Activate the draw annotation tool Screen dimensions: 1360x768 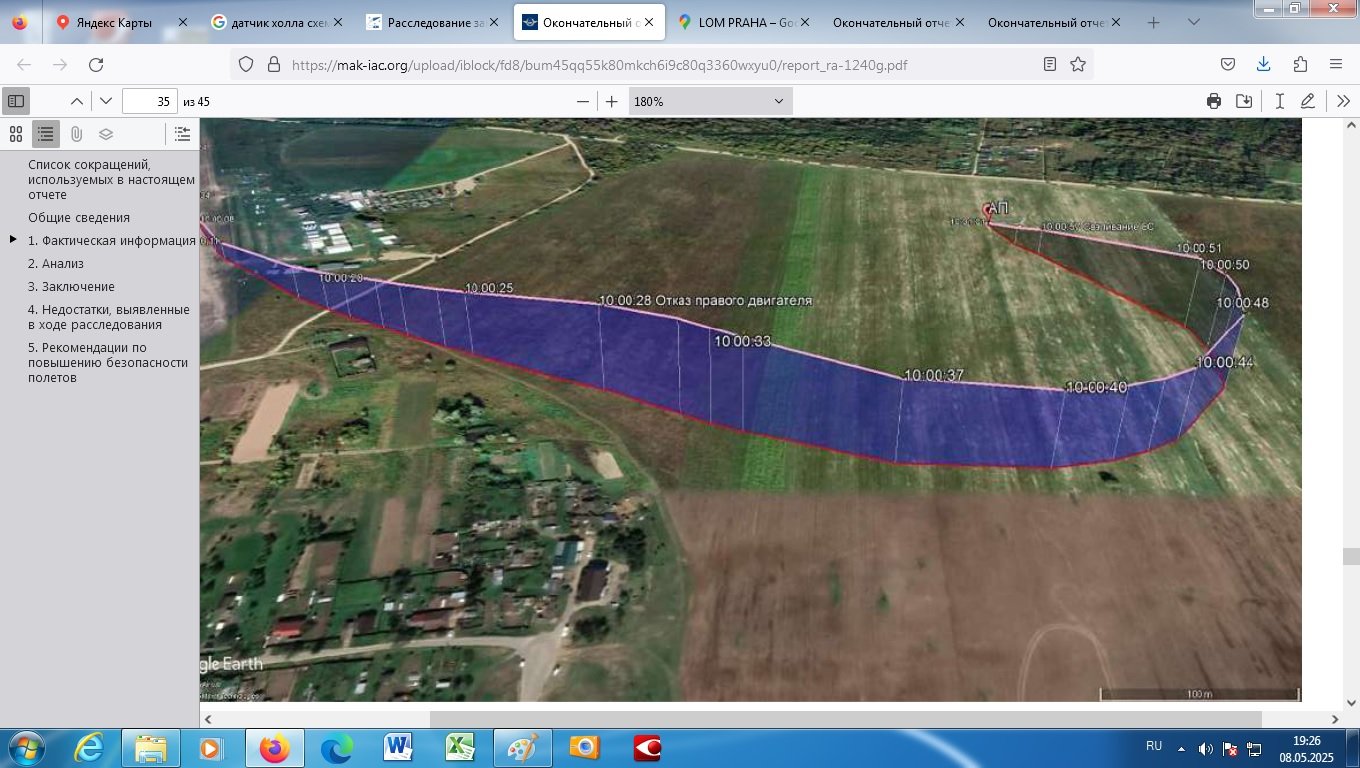click(x=1308, y=101)
